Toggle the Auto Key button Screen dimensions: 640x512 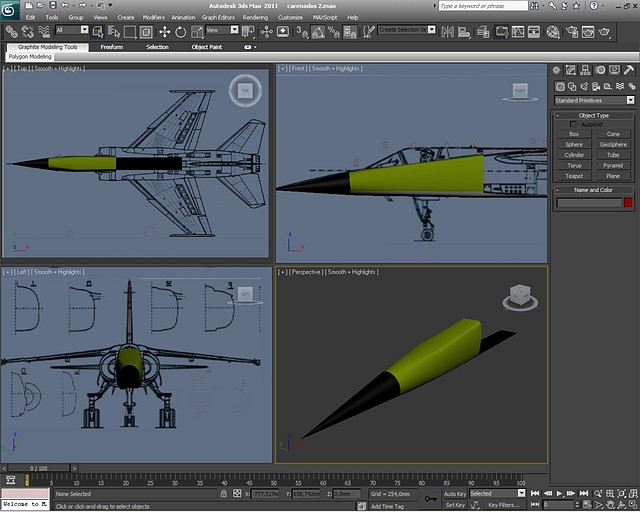click(455, 494)
